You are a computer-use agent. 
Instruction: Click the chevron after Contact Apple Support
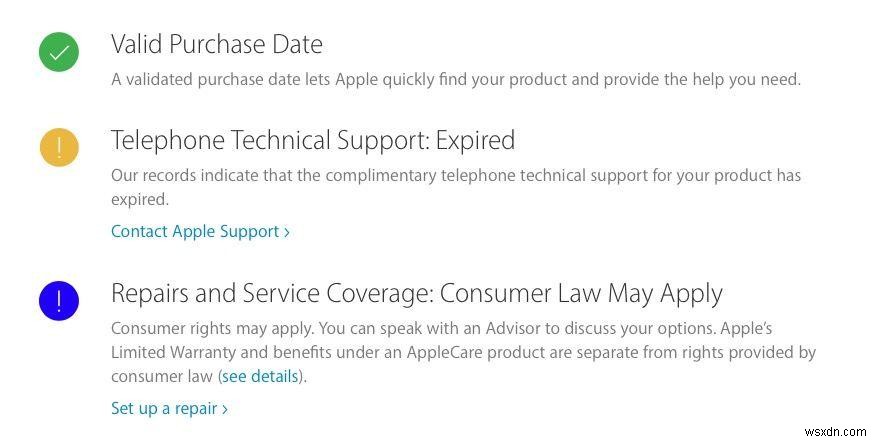[287, 232]
